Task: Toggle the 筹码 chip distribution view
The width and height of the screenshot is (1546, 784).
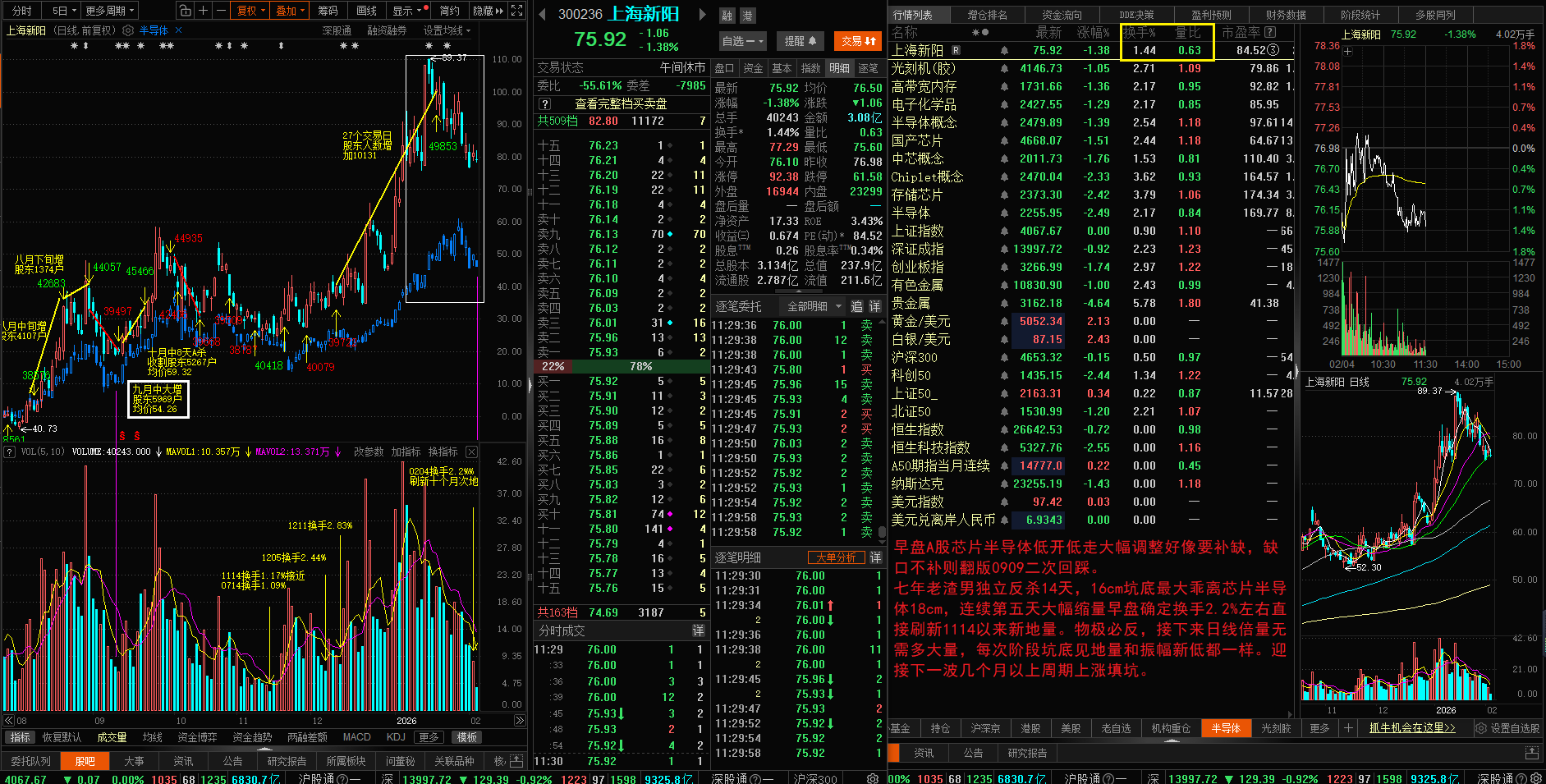Action: click(328, 11)
